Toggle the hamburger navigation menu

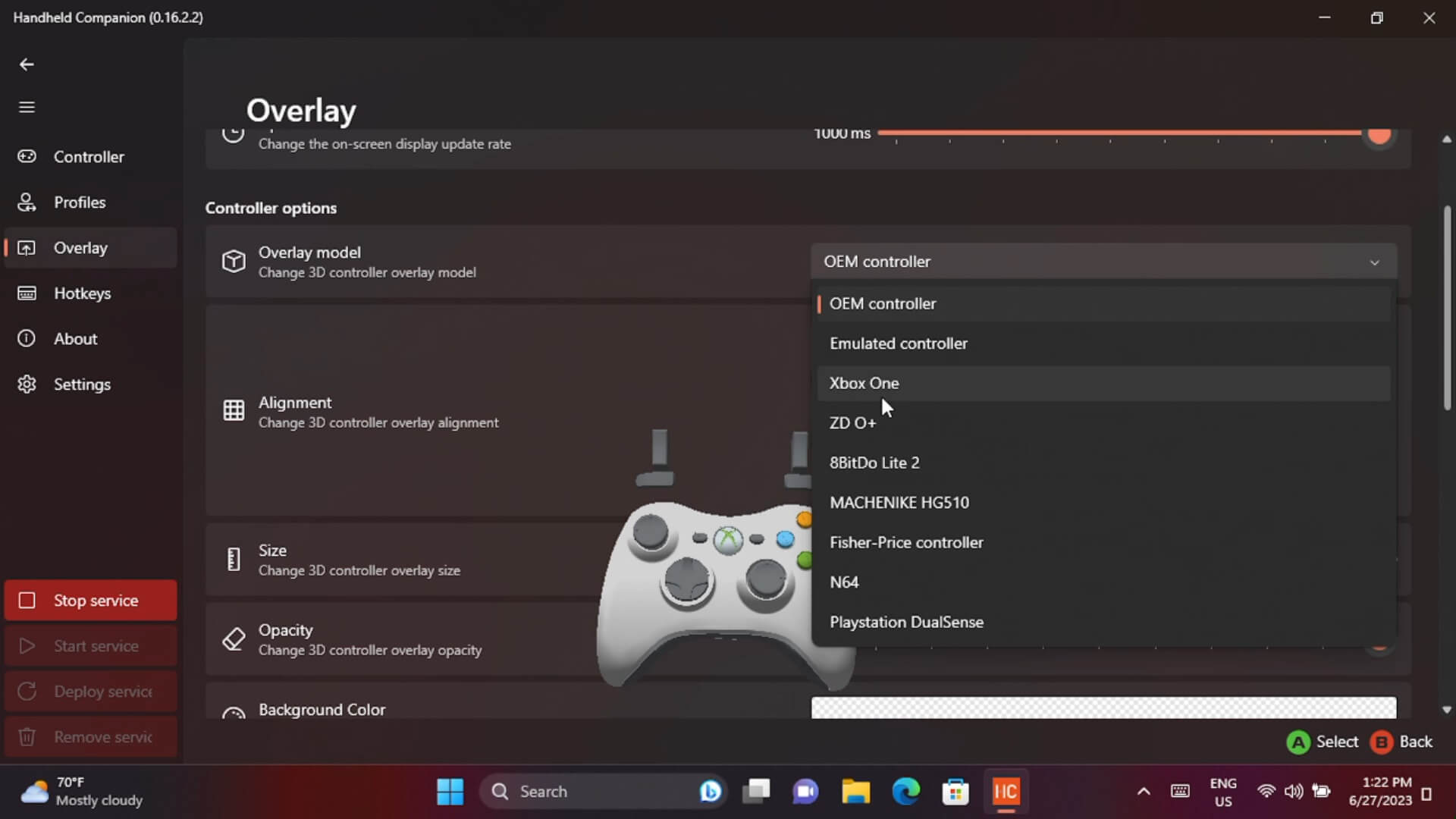(27, 107)
